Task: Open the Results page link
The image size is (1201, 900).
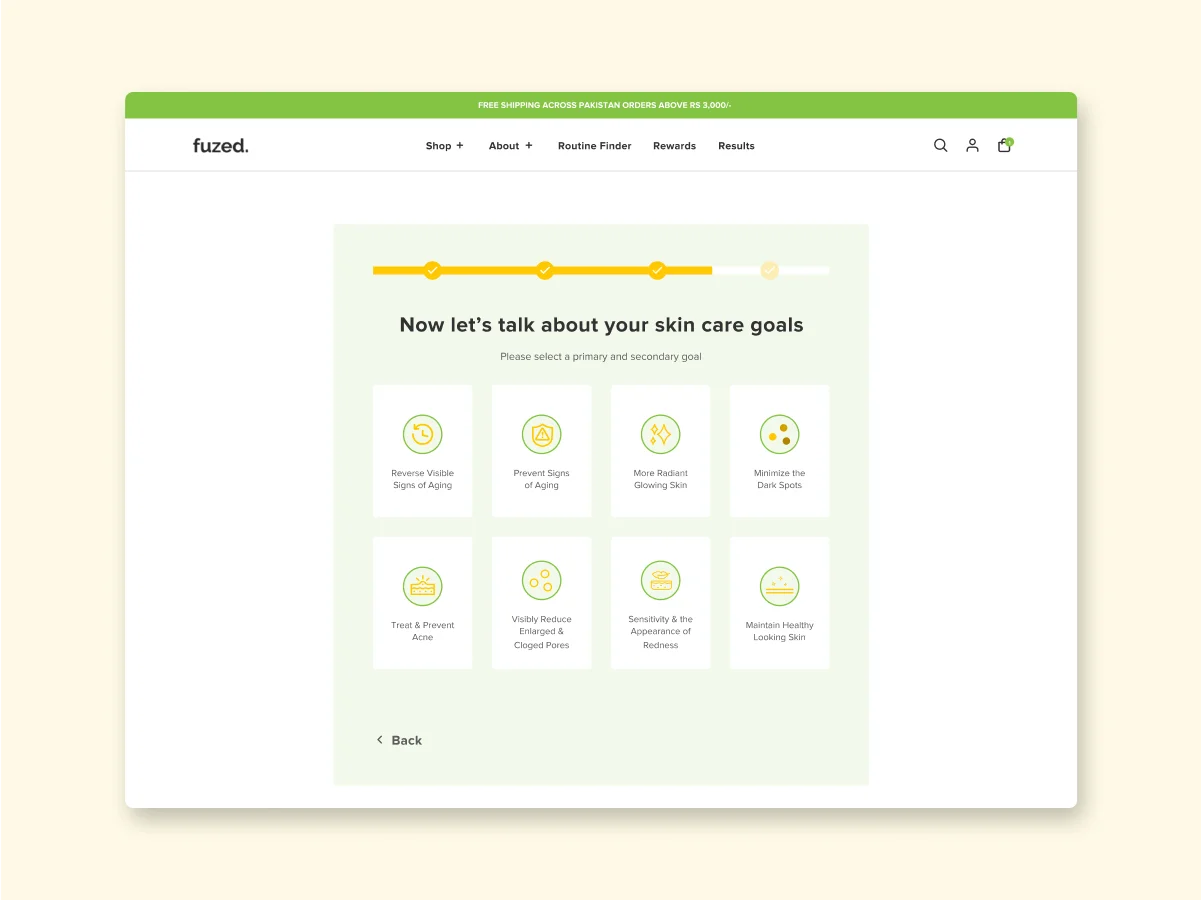Action: pos(736,146)
